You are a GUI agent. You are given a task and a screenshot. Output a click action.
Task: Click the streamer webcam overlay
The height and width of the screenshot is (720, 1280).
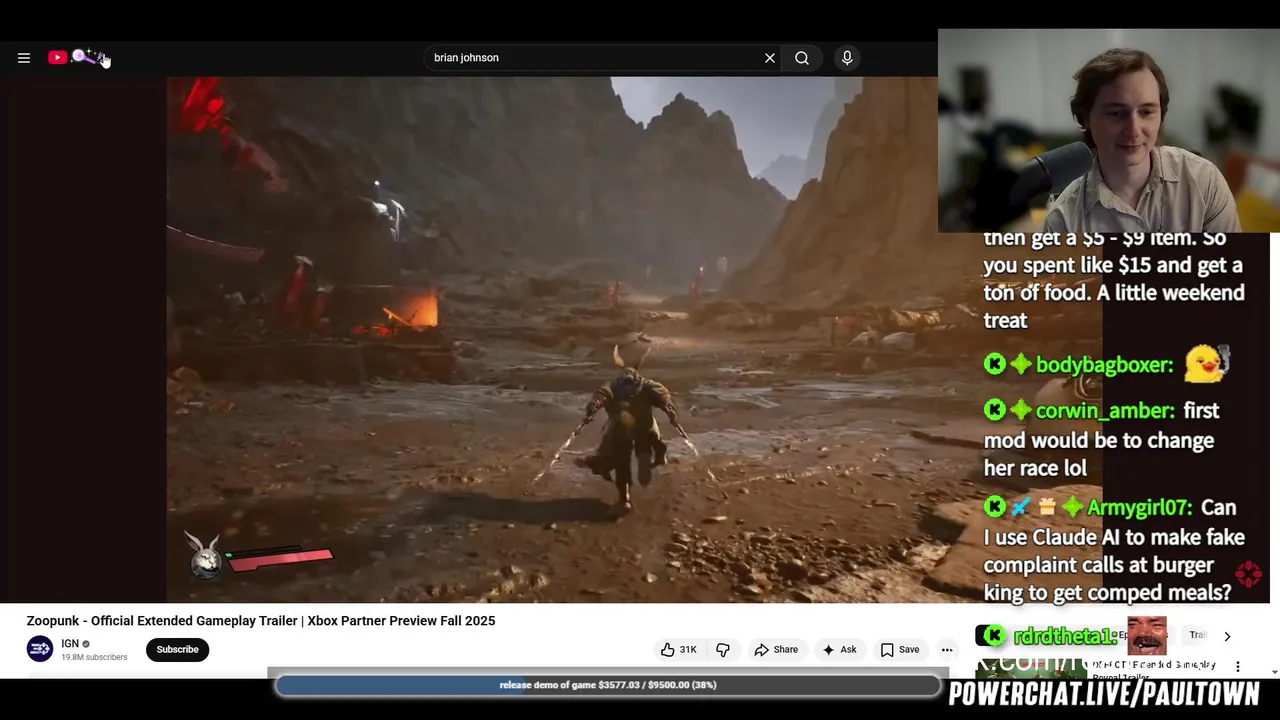[x=1109, y=131]
